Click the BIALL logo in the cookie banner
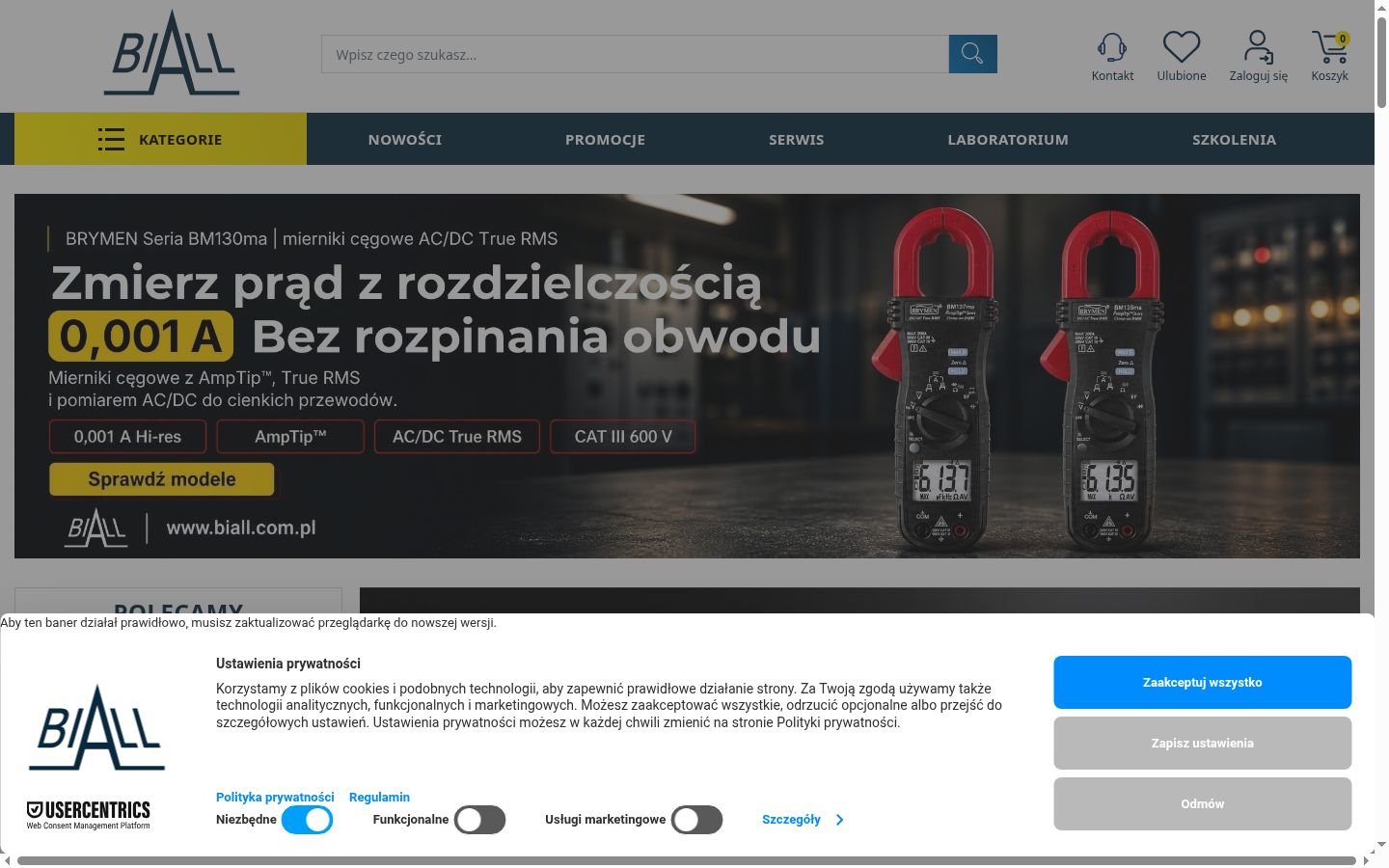Image resolution: width=1389 pixels, height=868 pixels. point(96,728)
